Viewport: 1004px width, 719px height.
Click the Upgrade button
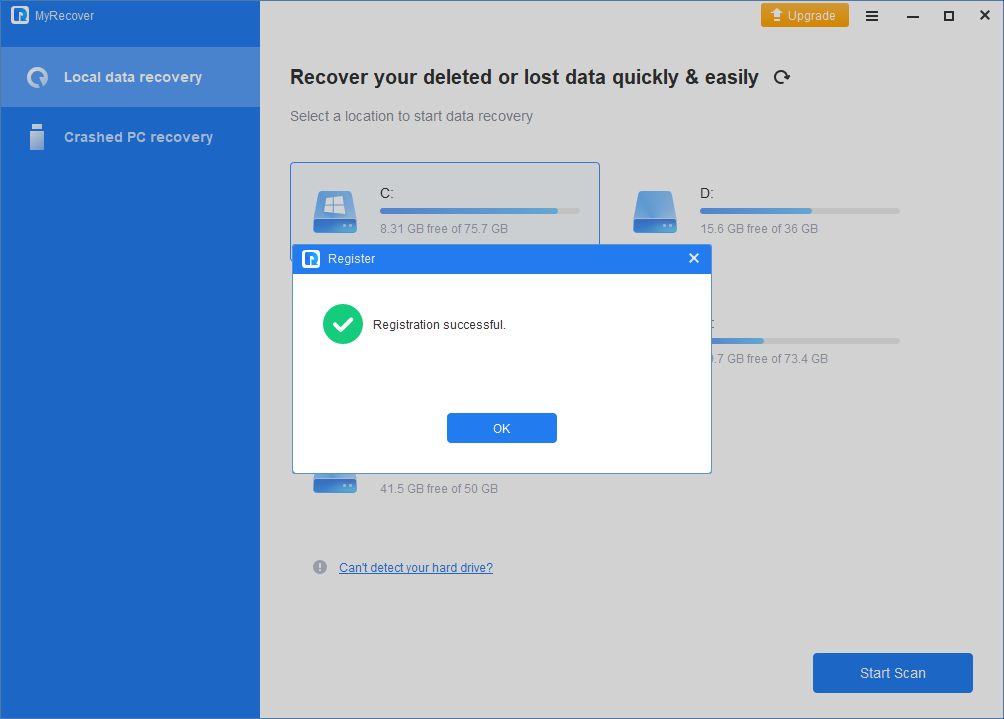(804, 15)
